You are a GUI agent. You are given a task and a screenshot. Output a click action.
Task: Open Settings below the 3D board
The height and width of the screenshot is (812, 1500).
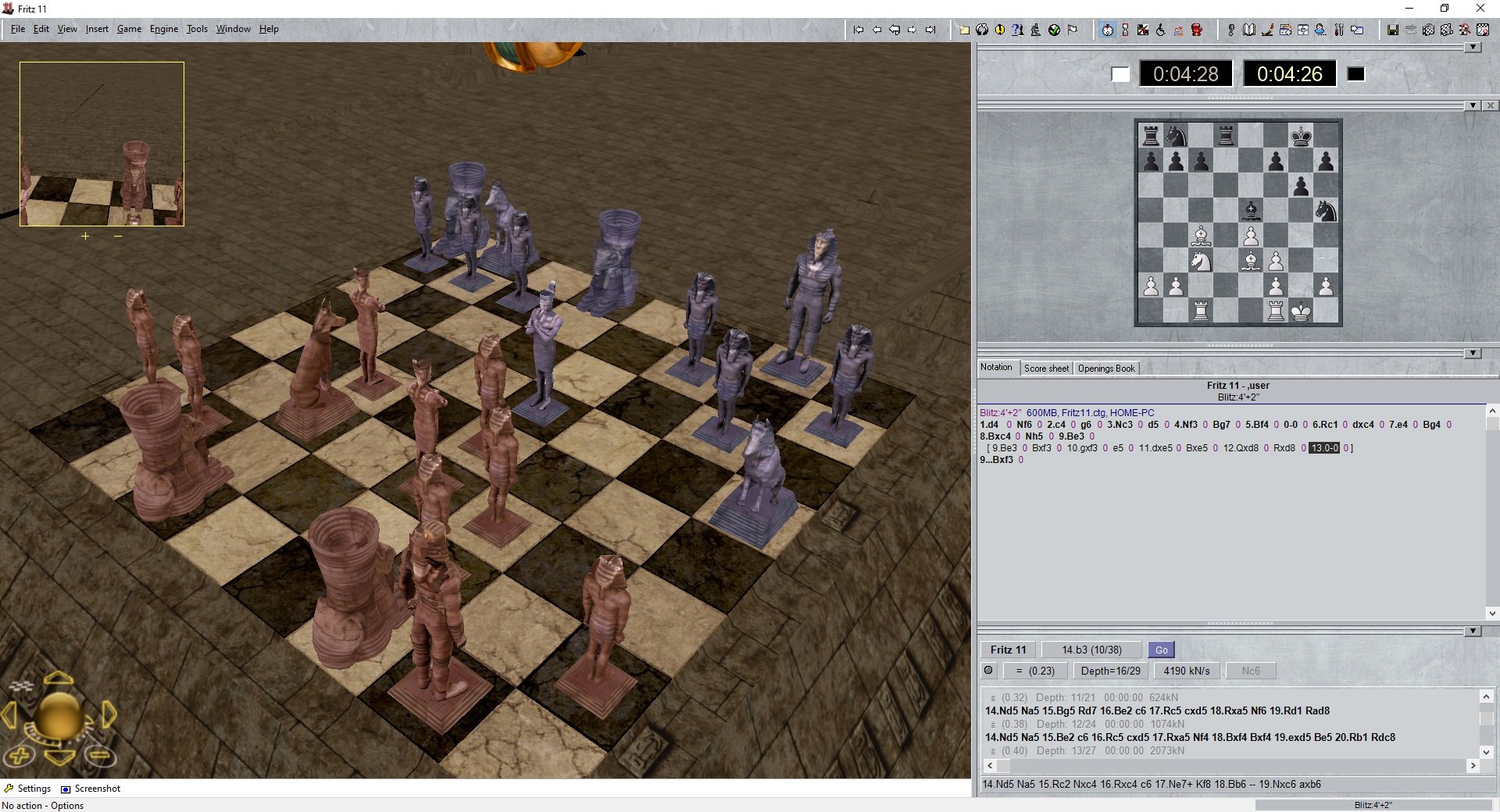(27, 789)
